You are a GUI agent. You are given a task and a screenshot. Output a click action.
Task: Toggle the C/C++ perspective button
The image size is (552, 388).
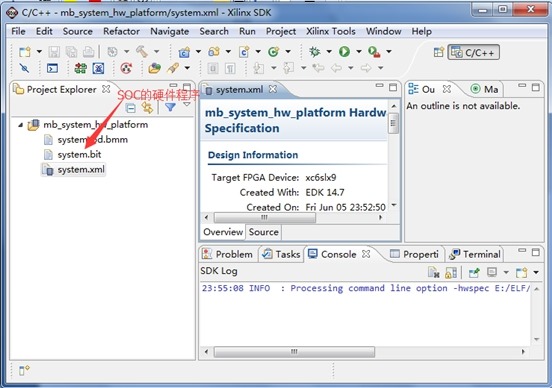(x=473, y=52)
